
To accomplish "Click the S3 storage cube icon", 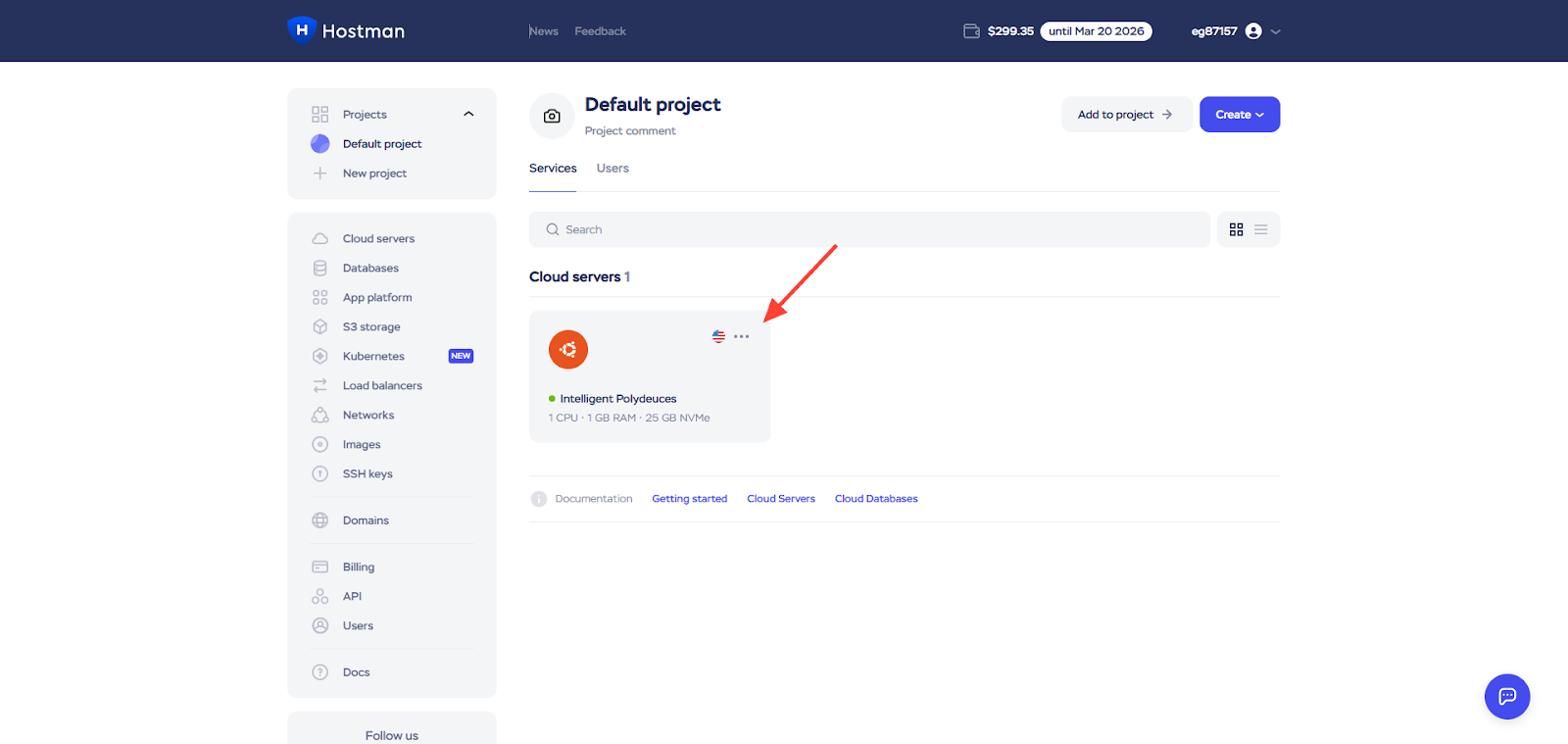I will pos(319,327).
